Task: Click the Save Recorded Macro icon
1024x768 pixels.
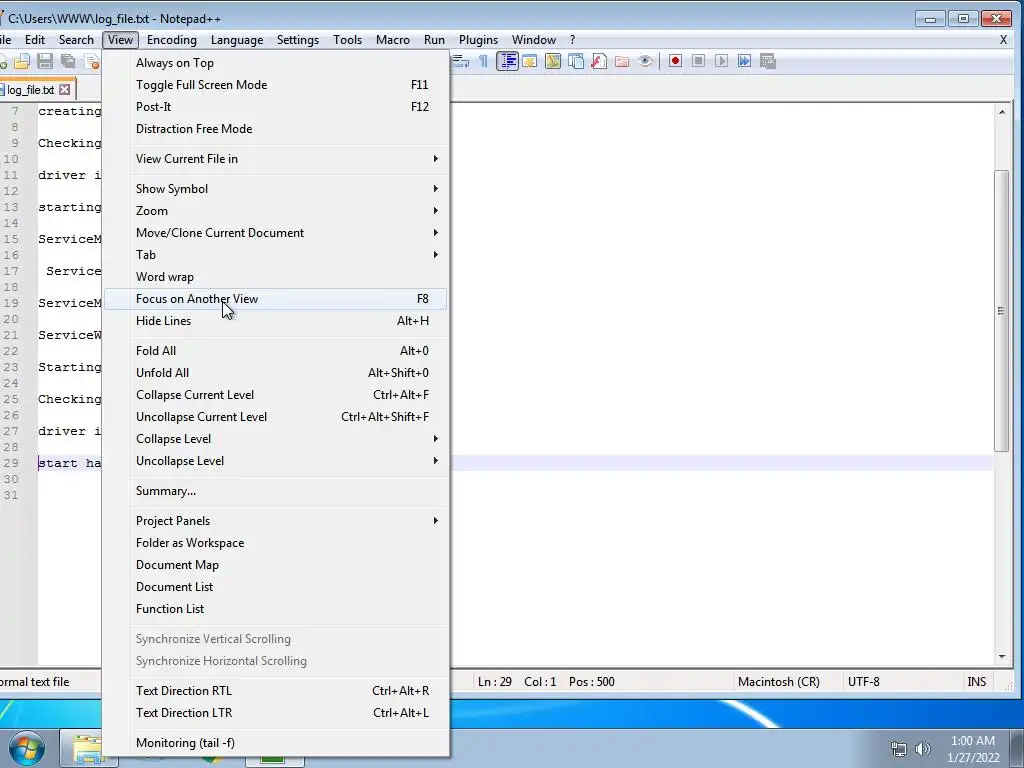Action: click(768, 61)
